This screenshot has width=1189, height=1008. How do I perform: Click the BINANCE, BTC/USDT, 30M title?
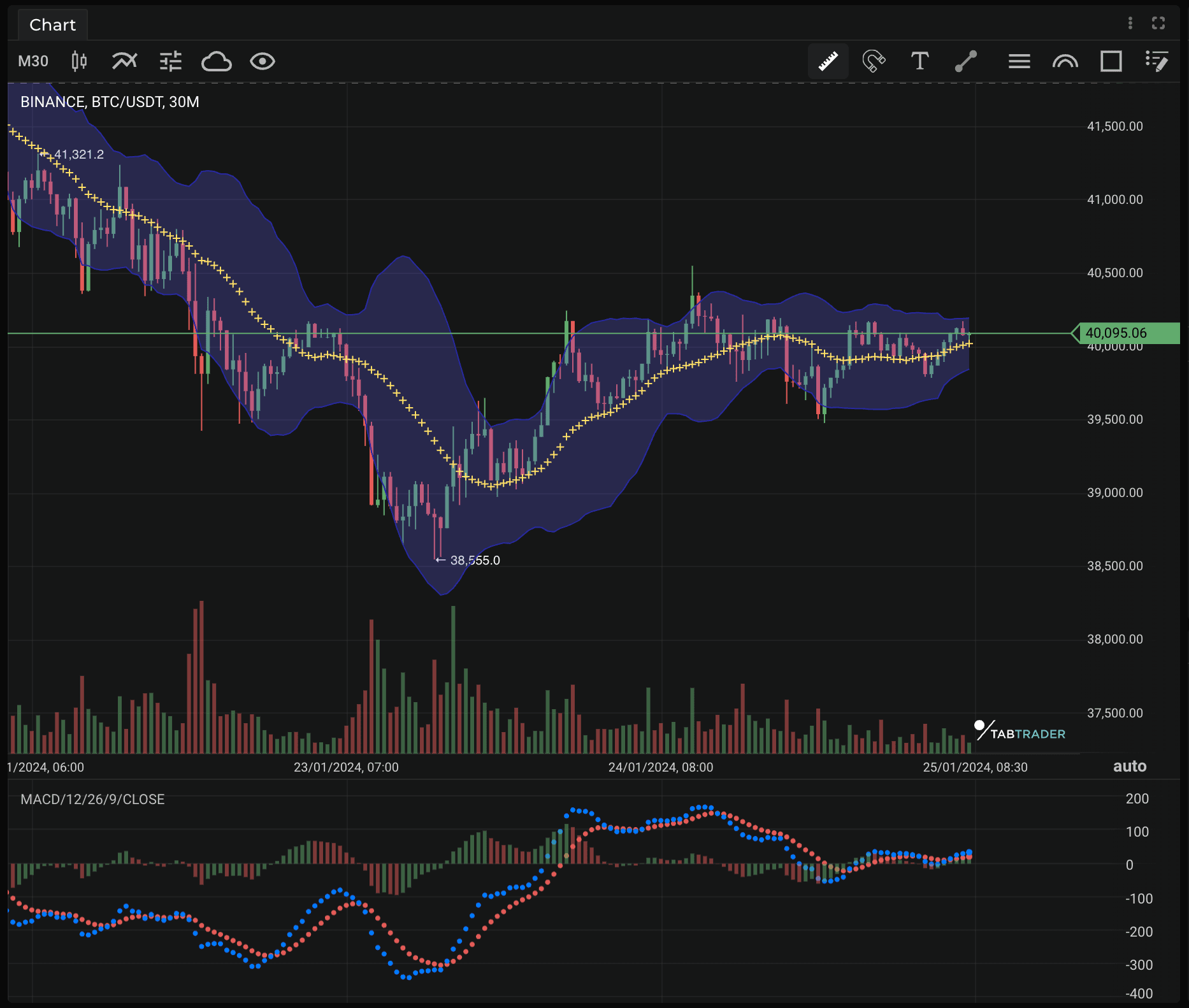110,102
